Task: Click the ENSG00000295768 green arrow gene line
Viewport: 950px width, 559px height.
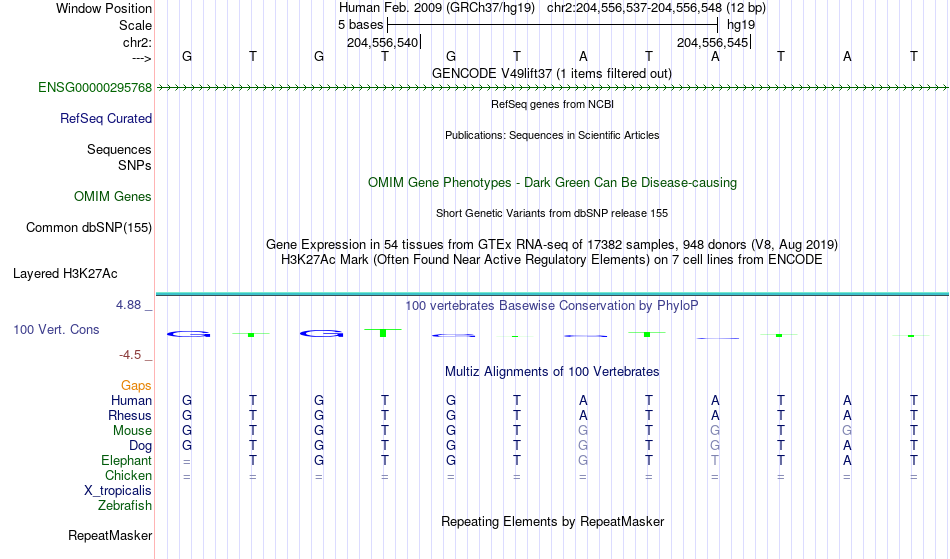Action: [552, 88]
